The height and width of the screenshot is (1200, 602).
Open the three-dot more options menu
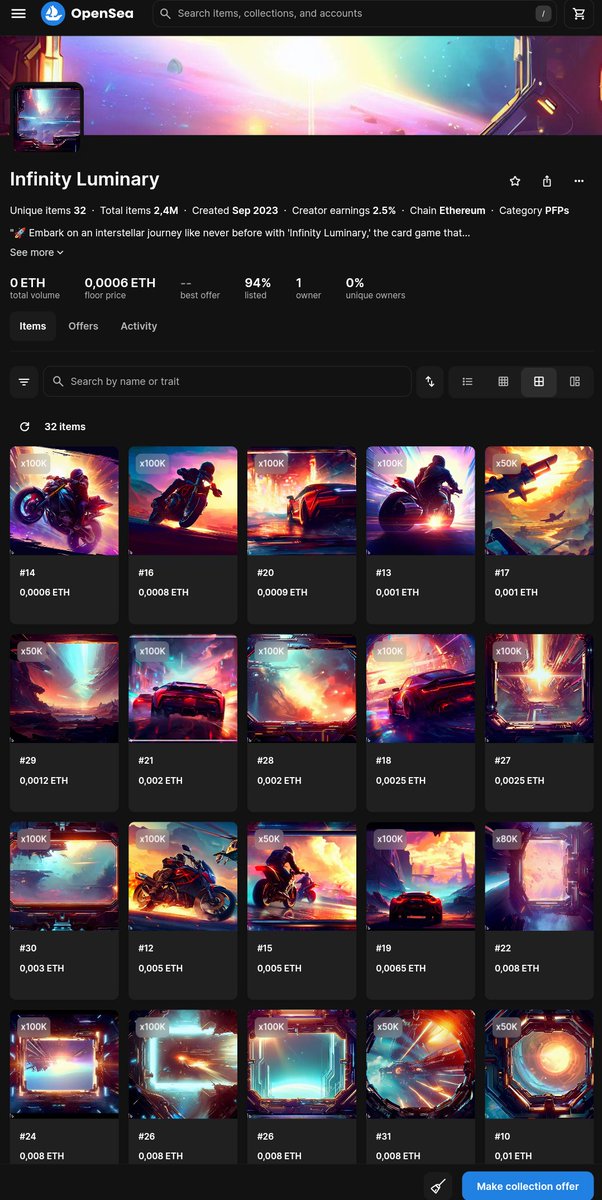579,181
